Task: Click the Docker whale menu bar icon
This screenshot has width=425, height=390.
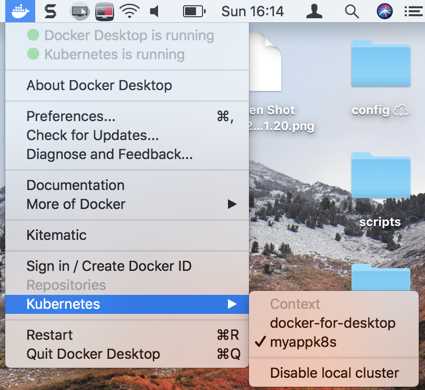Action: tap(20, 11)
